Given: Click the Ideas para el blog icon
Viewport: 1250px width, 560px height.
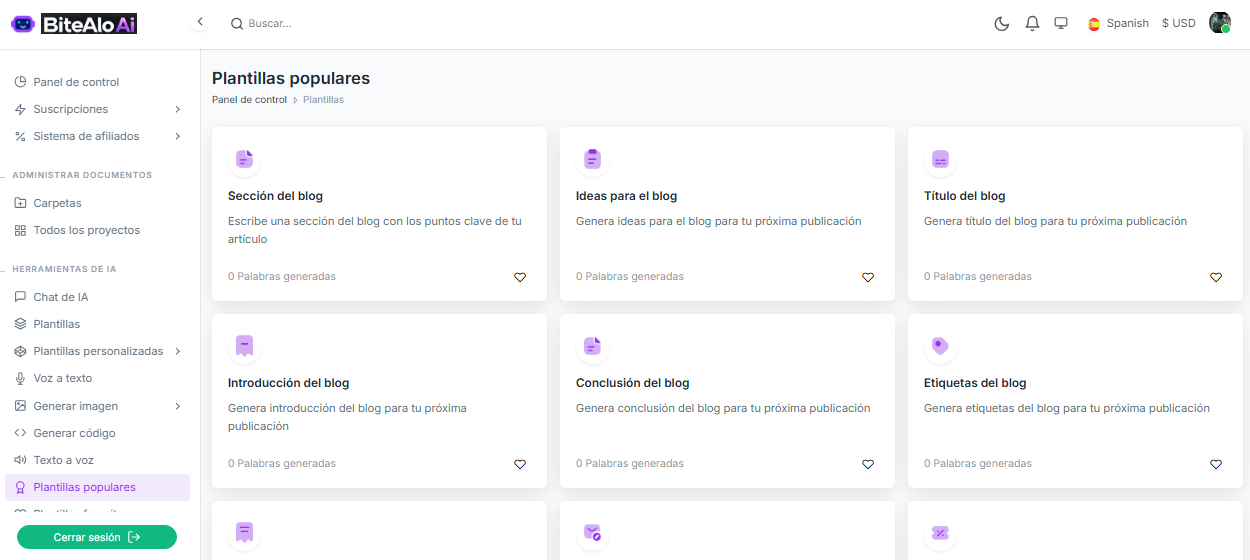Looking at the screenshot, I should click(592, 159).
